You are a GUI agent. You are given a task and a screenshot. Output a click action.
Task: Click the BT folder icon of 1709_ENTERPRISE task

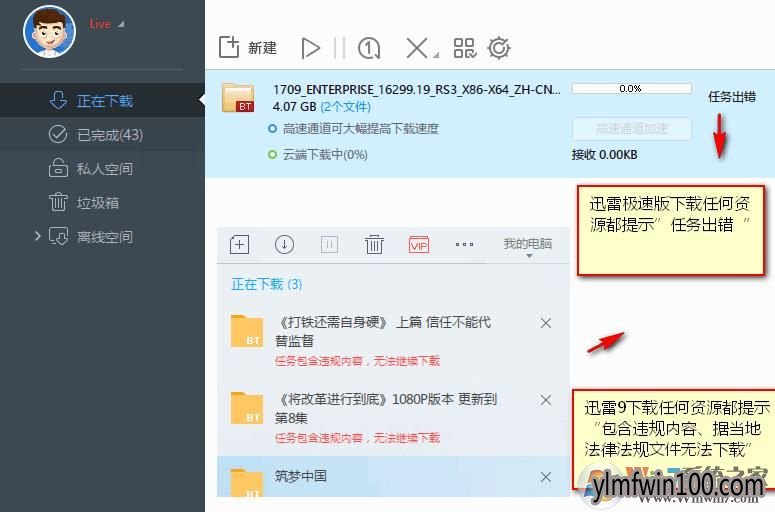tap(238, 97)
